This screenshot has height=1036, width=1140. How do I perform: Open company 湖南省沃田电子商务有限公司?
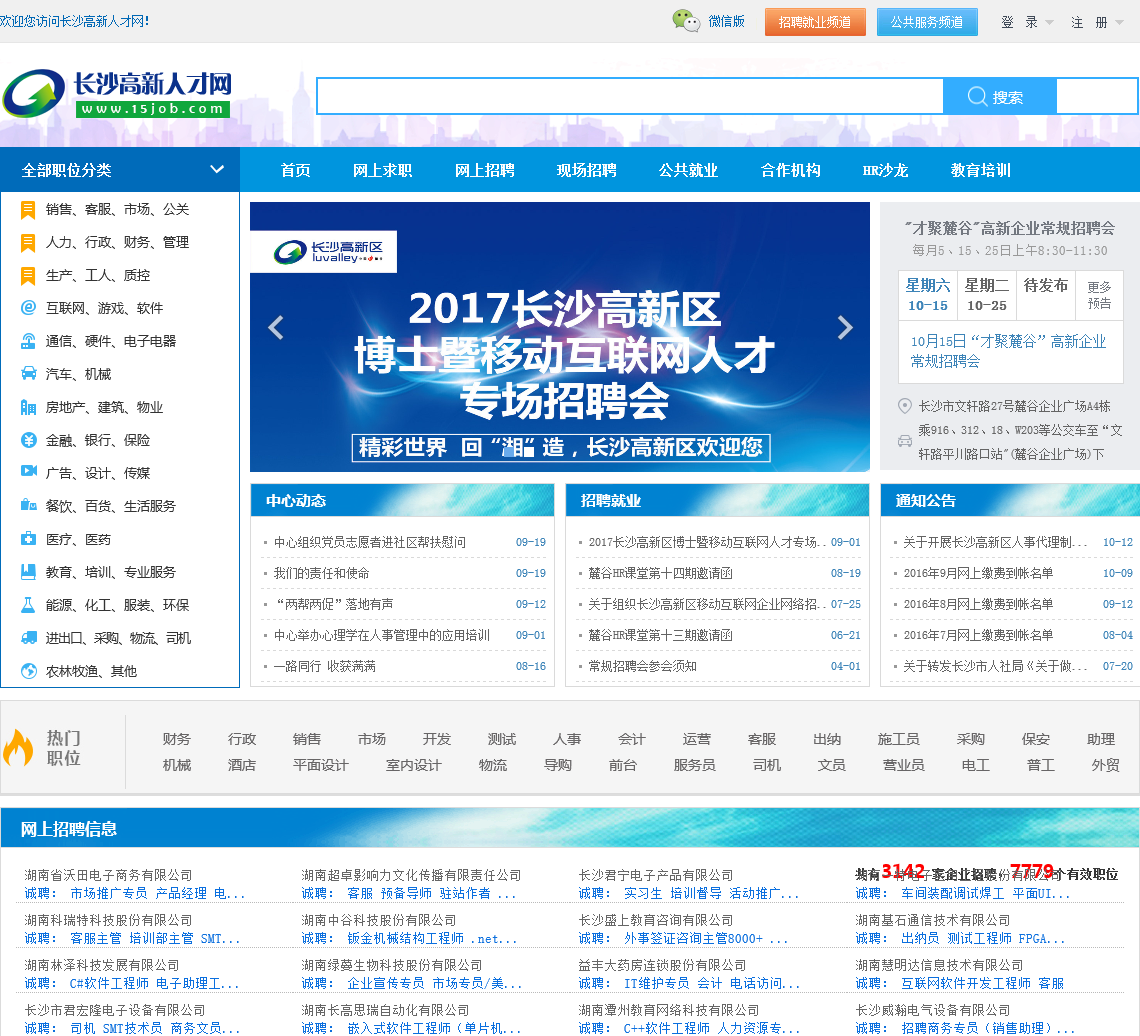click(x=108, y=875)
